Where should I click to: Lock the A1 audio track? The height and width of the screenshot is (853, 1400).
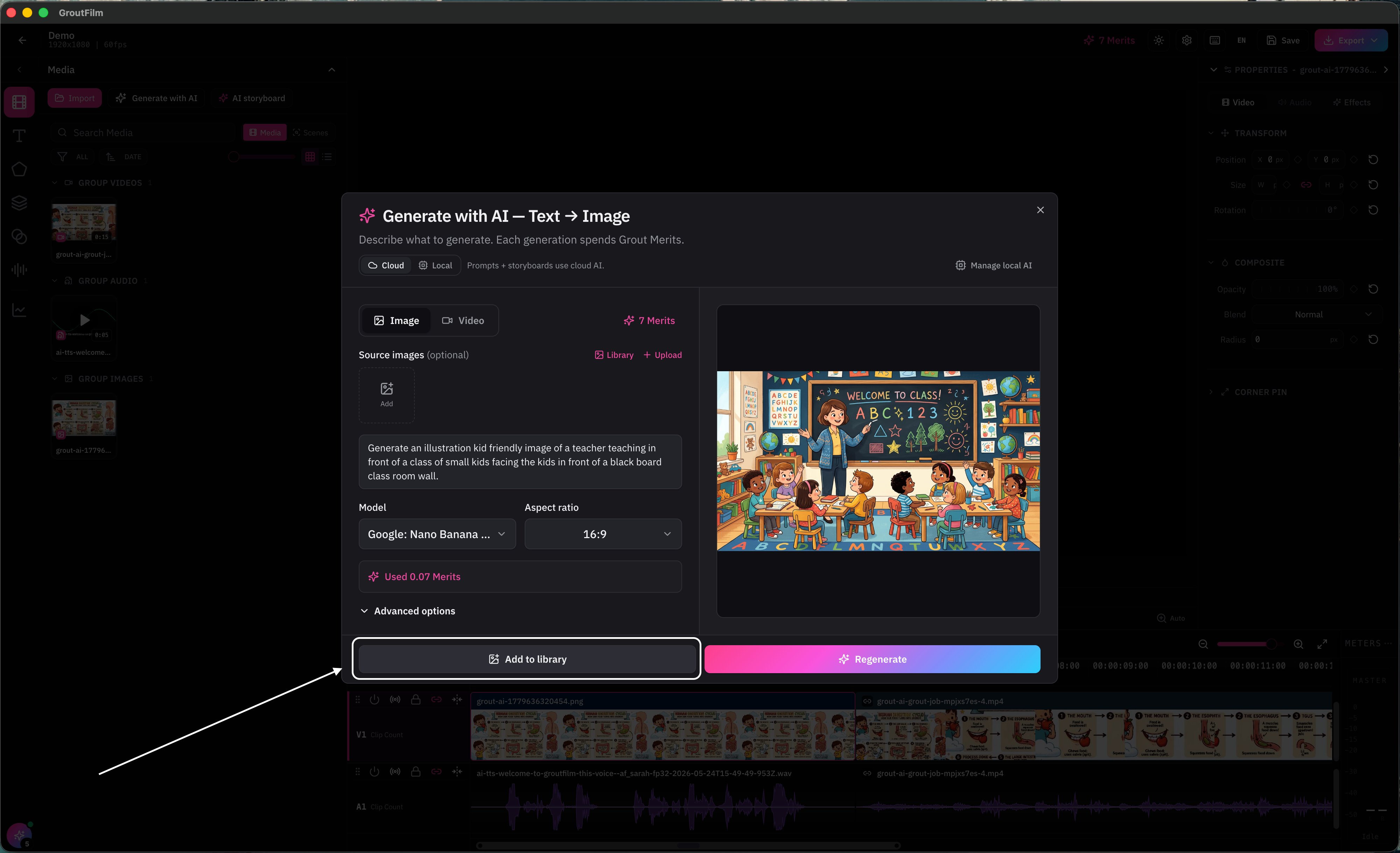tap(416, 772)
